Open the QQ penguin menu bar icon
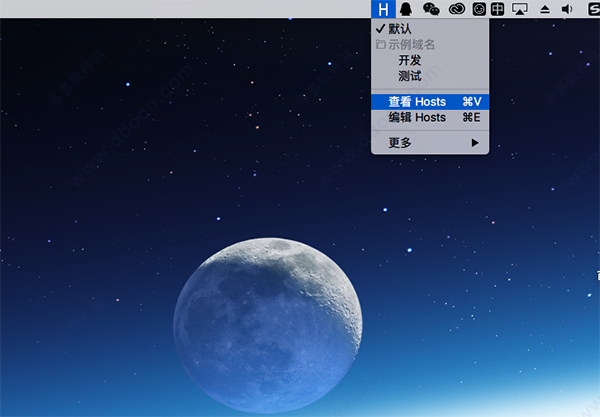The height and width of the screenshot is (417, 600). tap(406, 9)
